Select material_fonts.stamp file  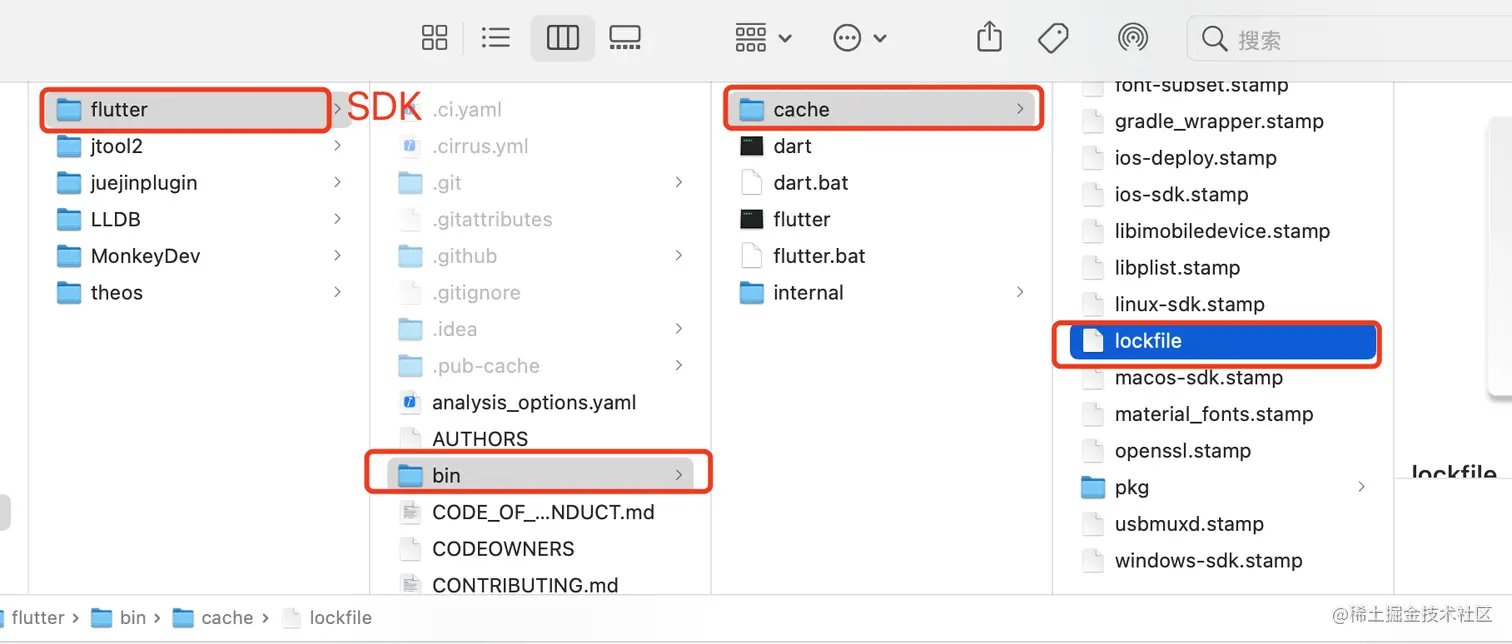click(x=1223, y=414)
